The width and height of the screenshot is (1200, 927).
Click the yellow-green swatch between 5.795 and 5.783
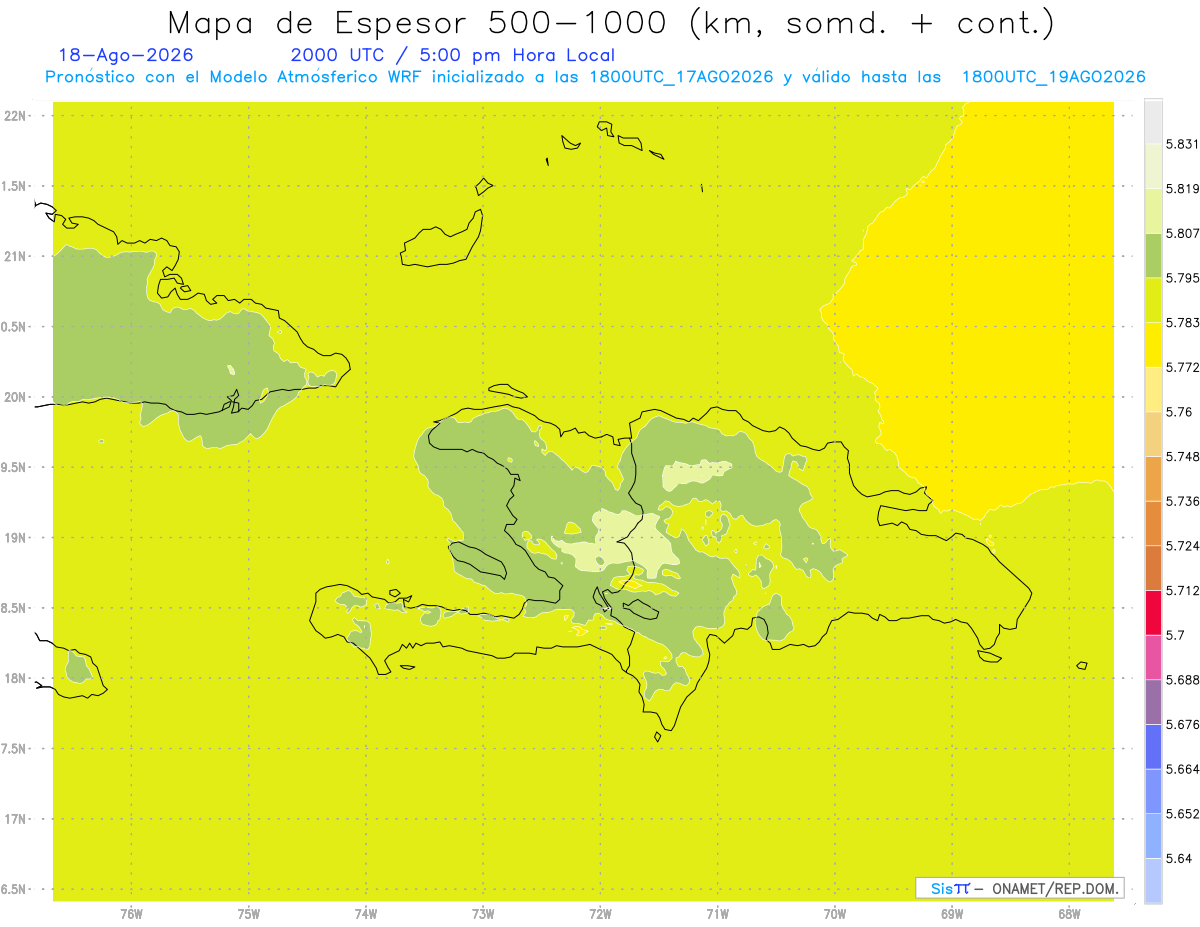[x=1153, y=300]
